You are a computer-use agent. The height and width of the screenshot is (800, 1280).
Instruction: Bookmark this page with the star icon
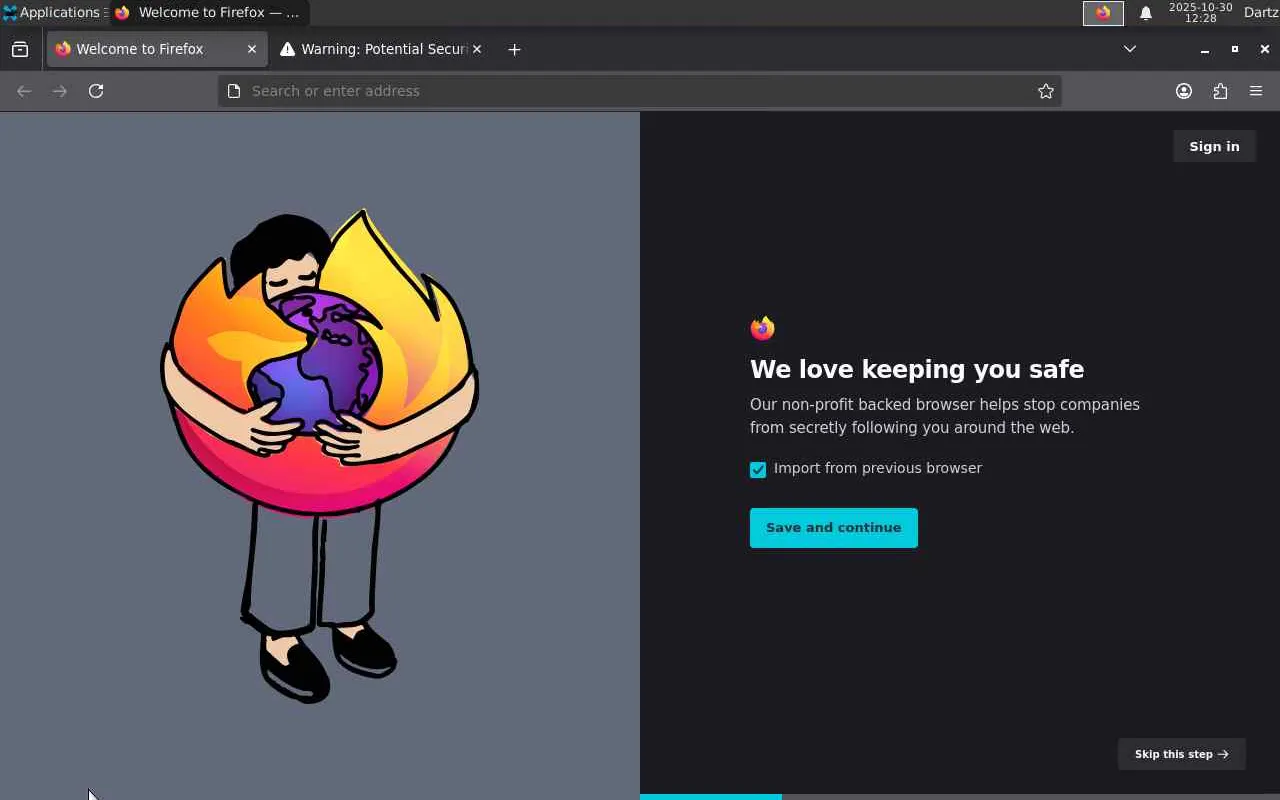1046,91
